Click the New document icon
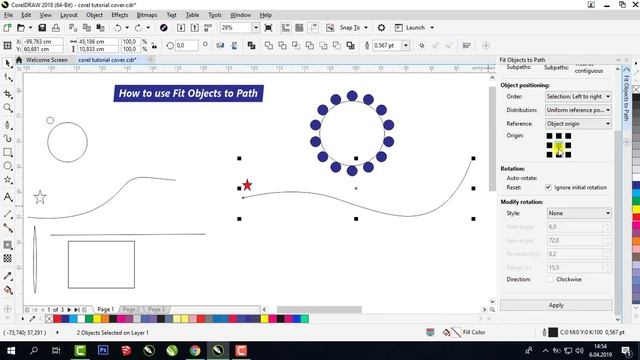This screenshot has height=360, width=640. click(x=7, y=28)
